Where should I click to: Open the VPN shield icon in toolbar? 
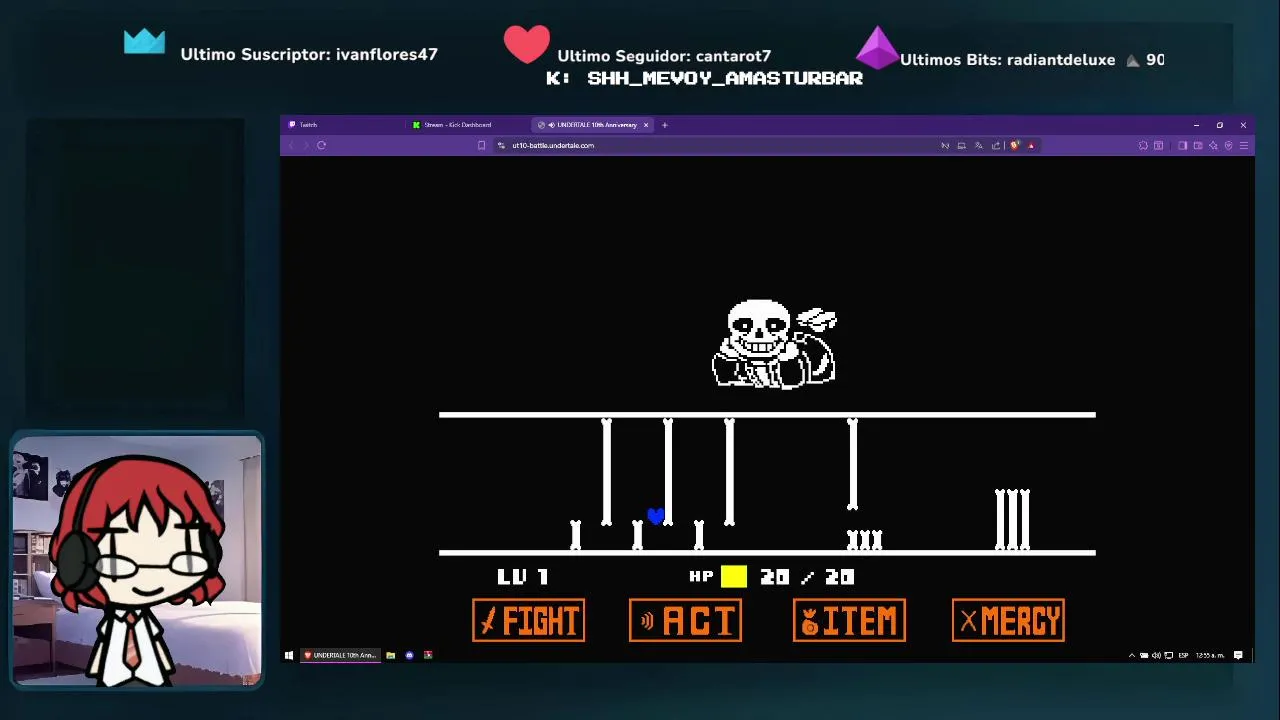(1228, 145)
